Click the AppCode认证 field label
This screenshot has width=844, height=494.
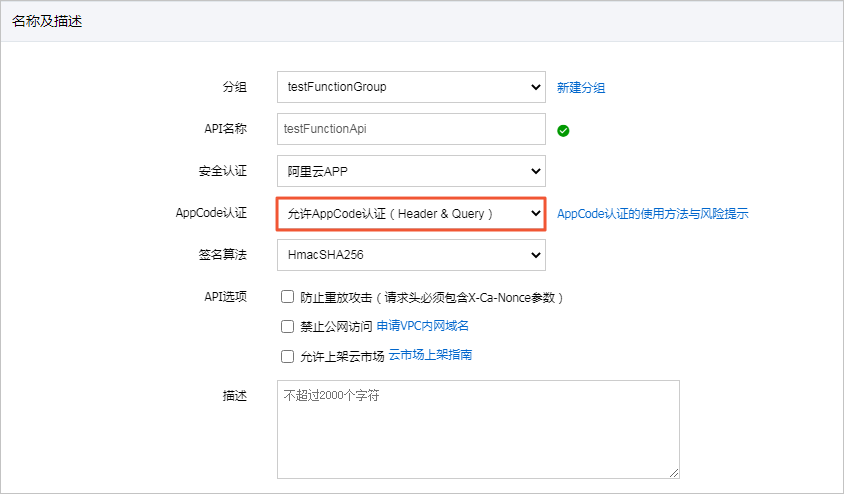click(211, 213)
